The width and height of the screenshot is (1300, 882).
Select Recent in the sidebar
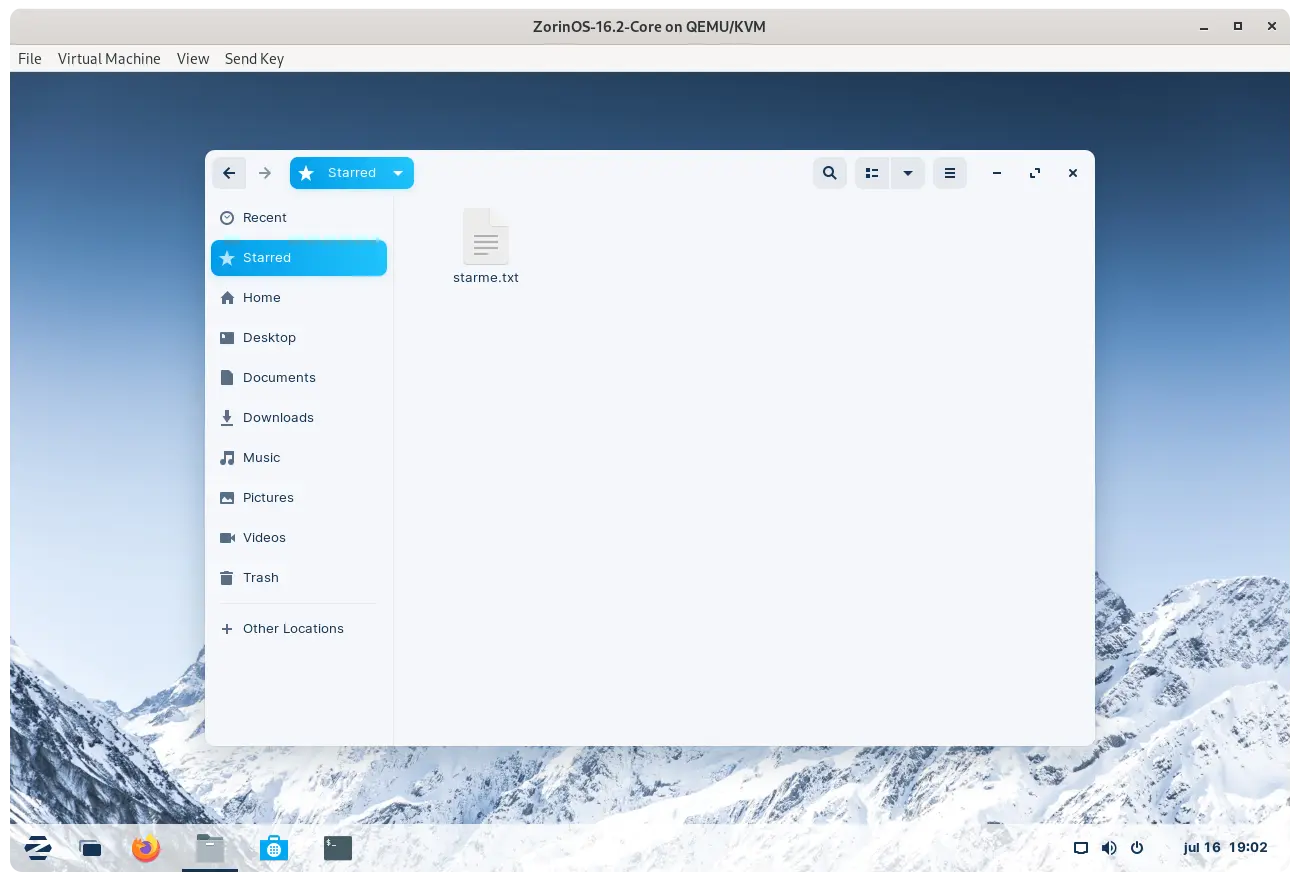(299, 217)
